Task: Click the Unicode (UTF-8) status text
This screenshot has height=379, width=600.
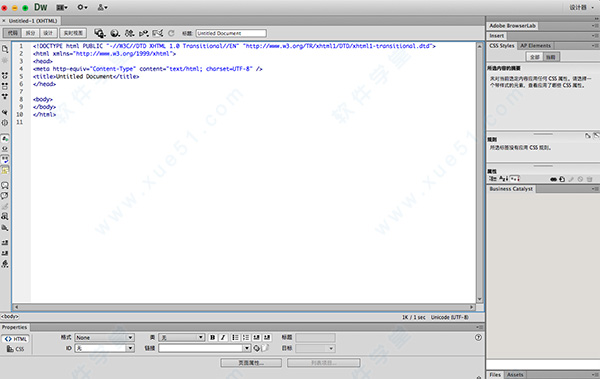Action: click(x=450, y=317)
